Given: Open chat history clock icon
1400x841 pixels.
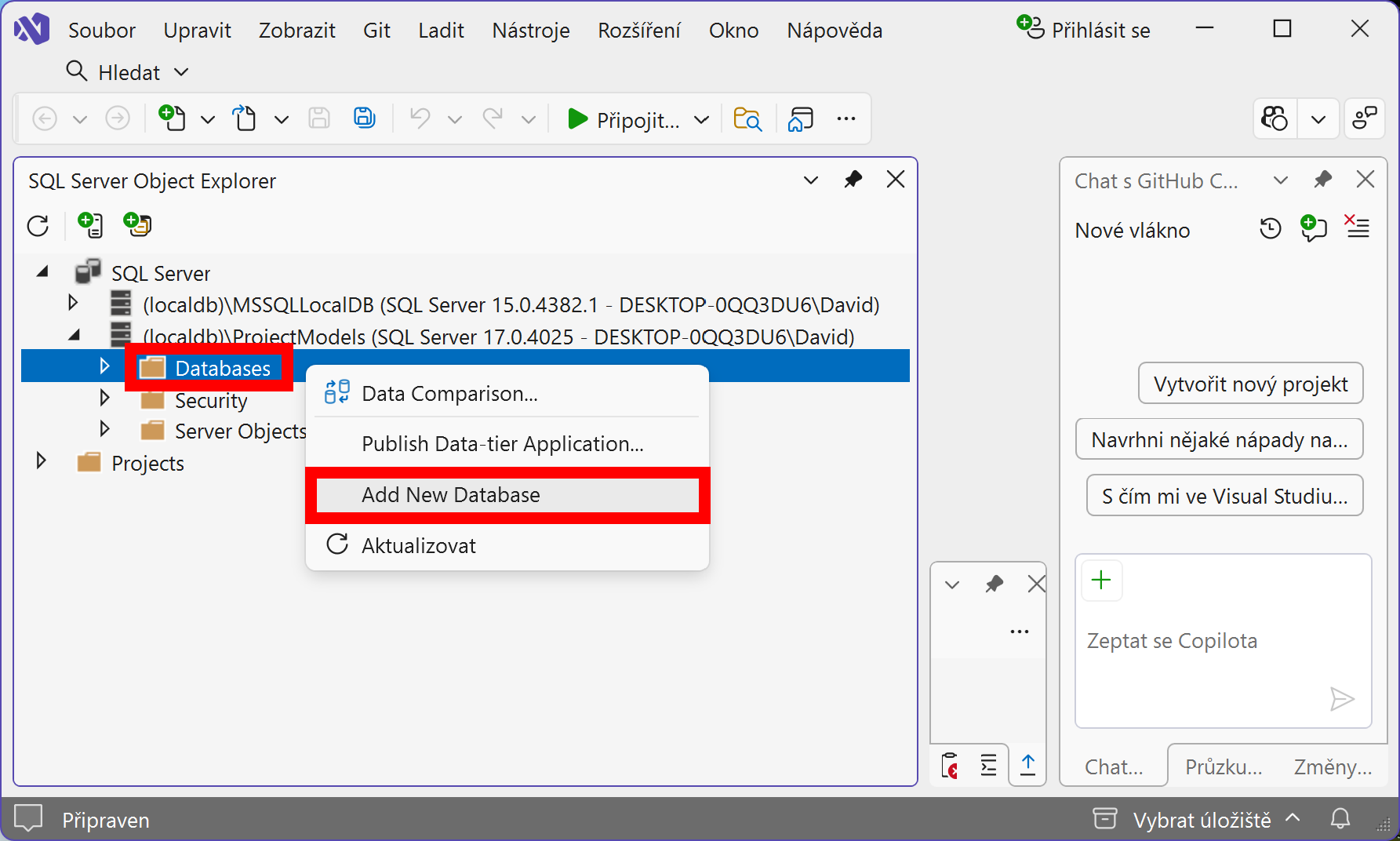Looking at the screenshot, I should click(1270, 228).
